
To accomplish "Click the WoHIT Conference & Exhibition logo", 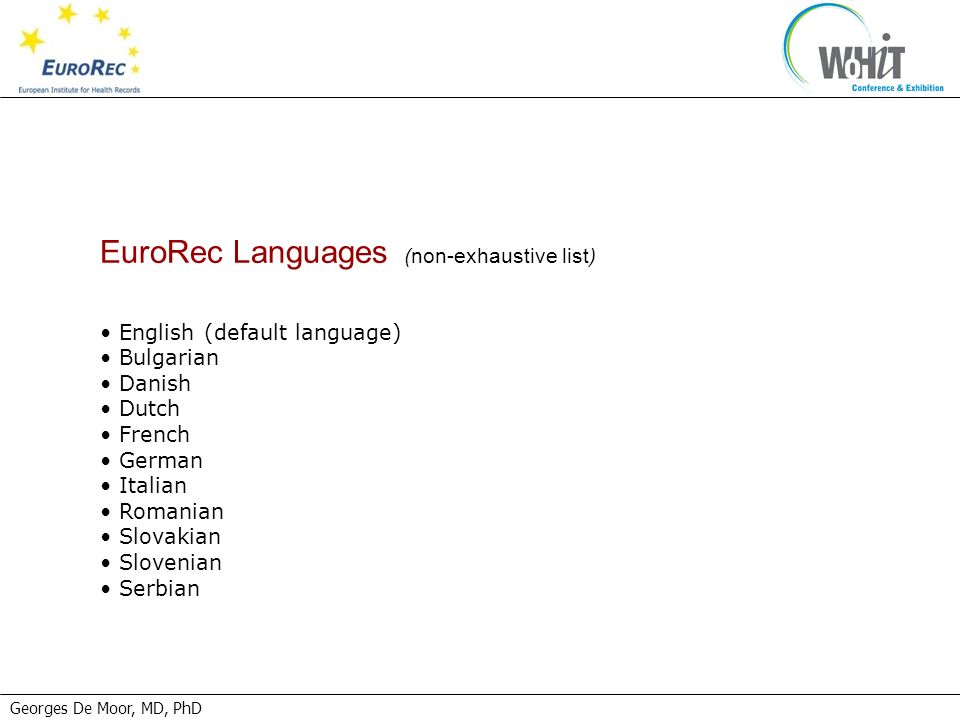I will tap(863, 48).
